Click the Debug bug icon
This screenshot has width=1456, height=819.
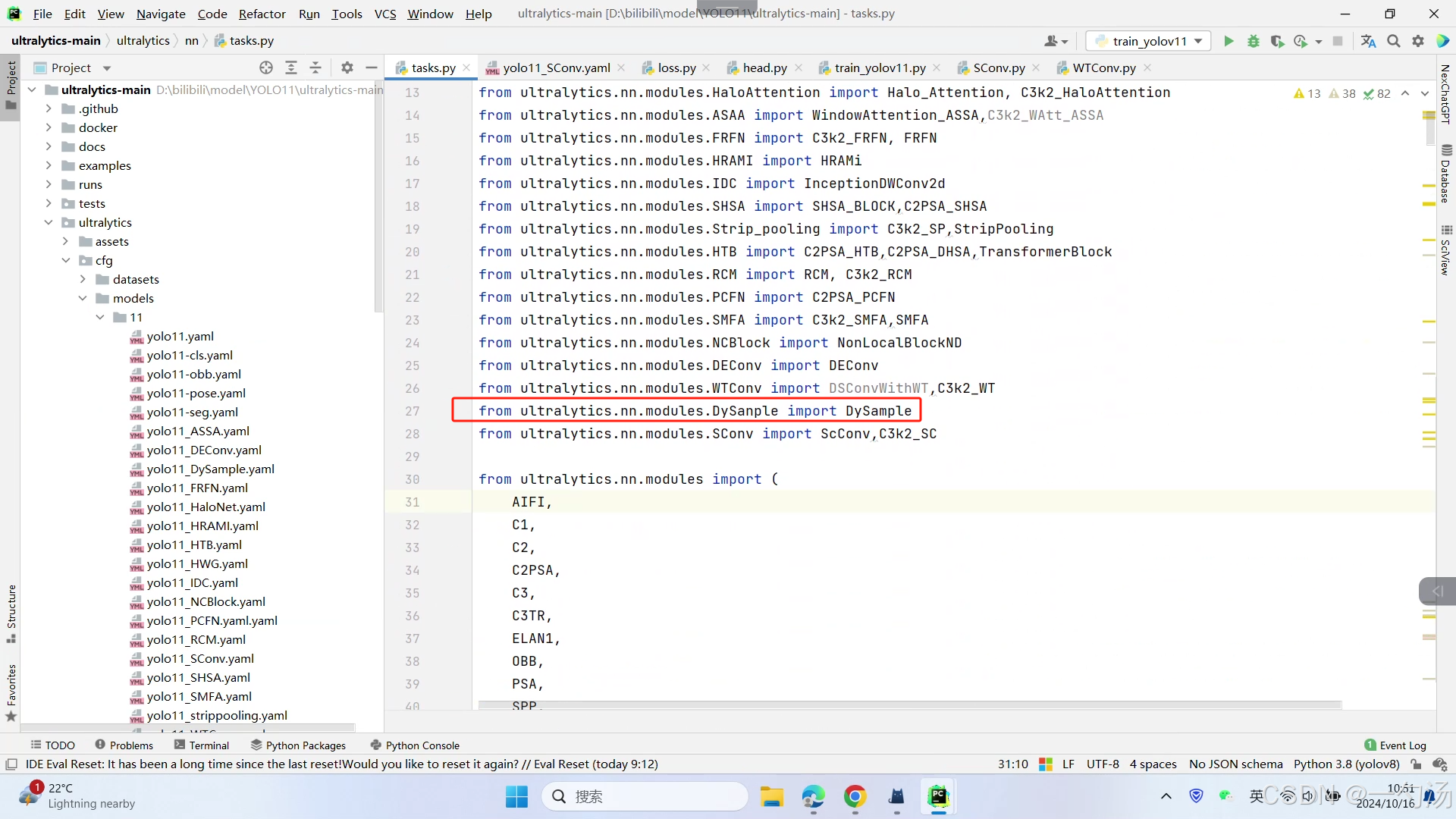click(x=1253, y=41)
